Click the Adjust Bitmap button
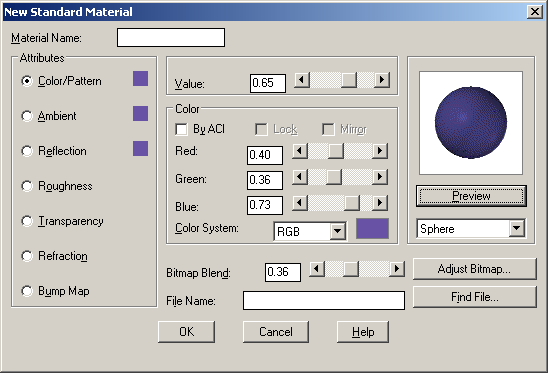This screenshot has height=373, width=548. pos(475,269)
